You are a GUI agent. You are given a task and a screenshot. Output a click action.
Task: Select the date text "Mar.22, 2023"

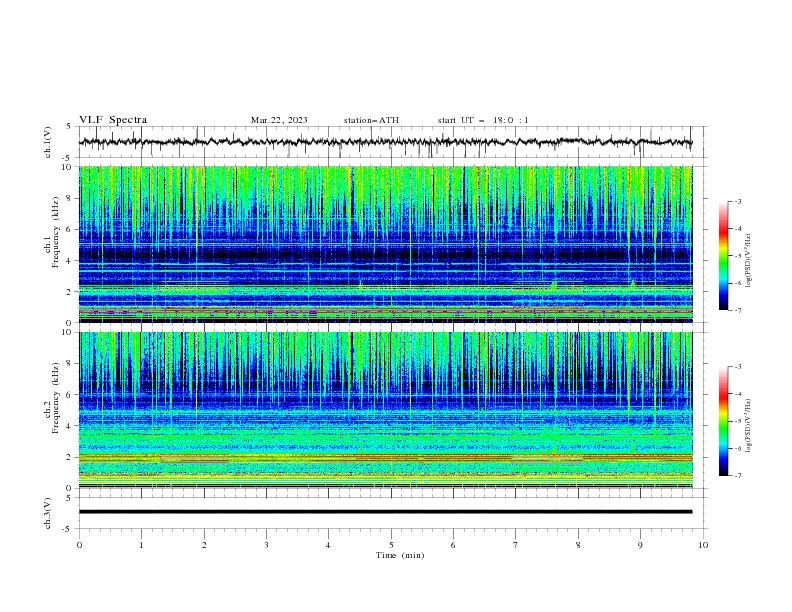pyautogui.click(x=279, y=120)
